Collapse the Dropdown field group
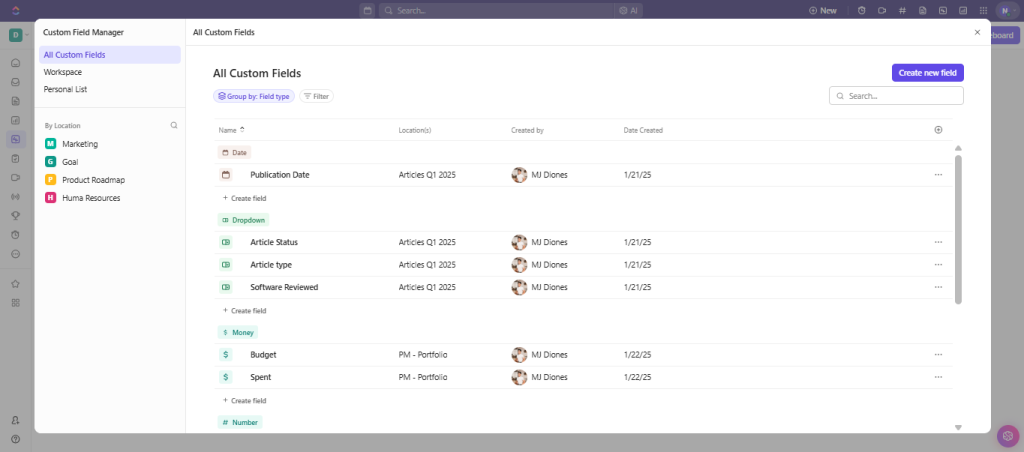The height and width of the screenshot is (452, 1024). tap(243, 219)
